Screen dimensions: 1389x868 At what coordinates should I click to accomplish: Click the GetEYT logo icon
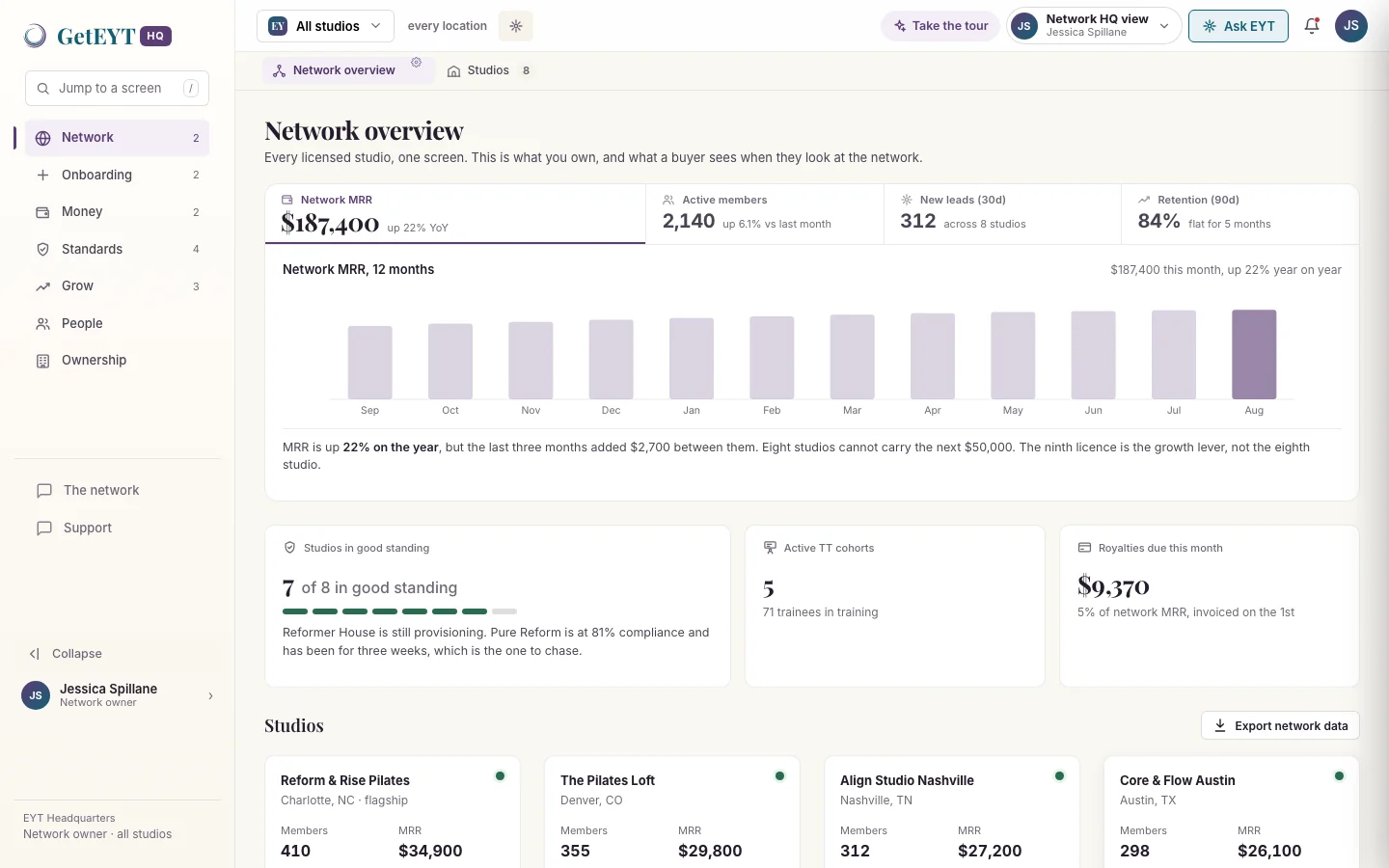click(36, 36)
